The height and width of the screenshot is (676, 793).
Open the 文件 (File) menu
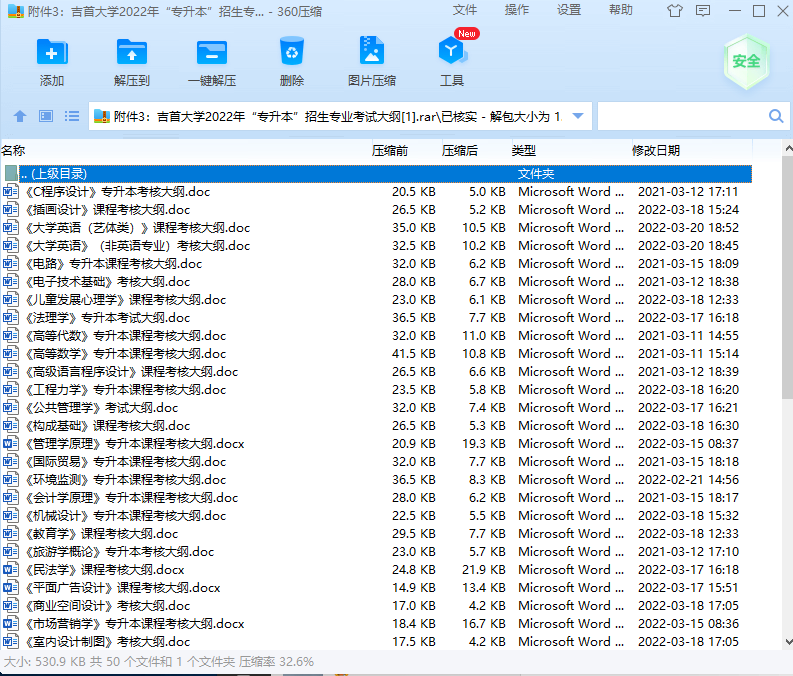coord(465,10)
